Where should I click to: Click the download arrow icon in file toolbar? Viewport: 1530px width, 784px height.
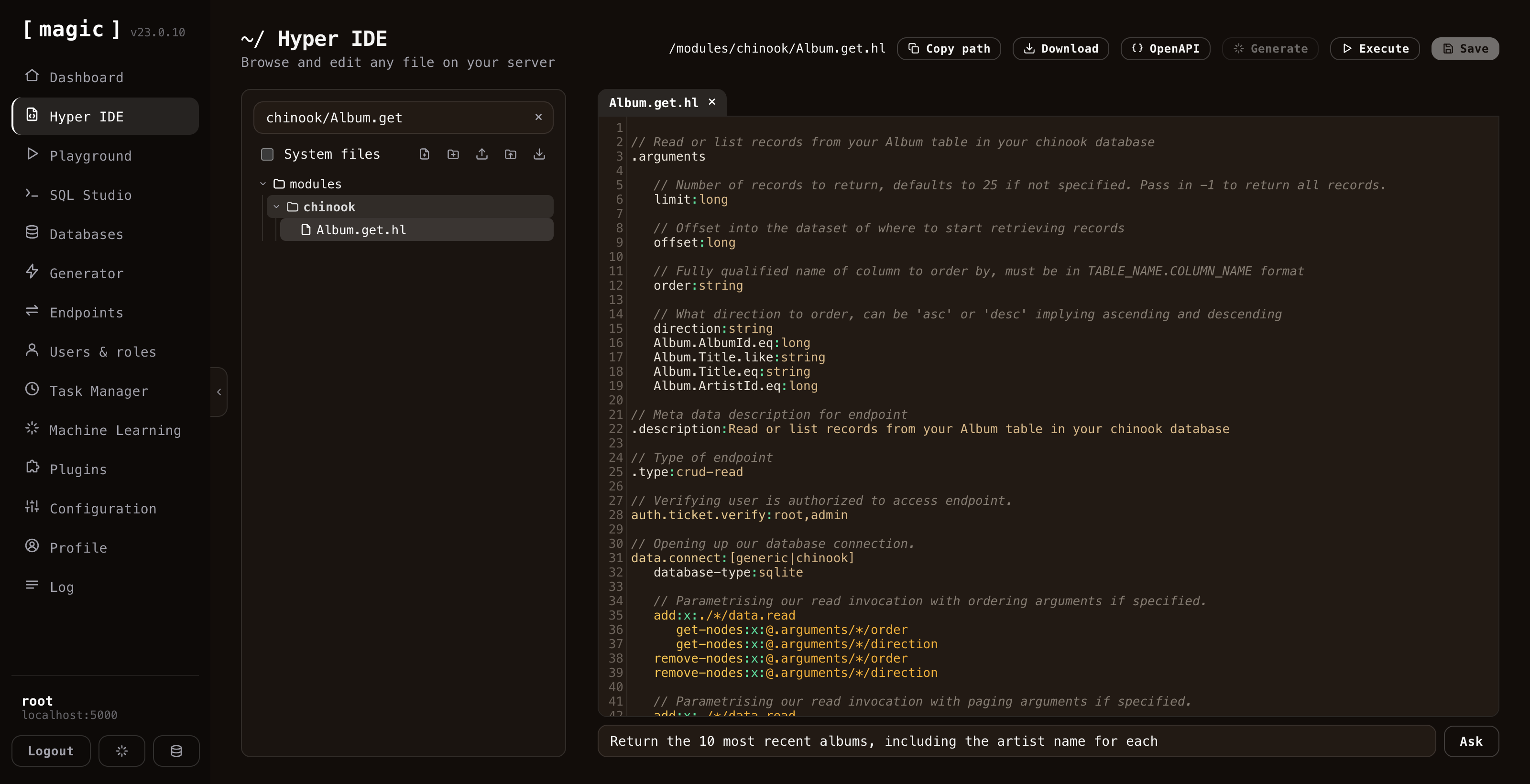[x=539, y=154]
